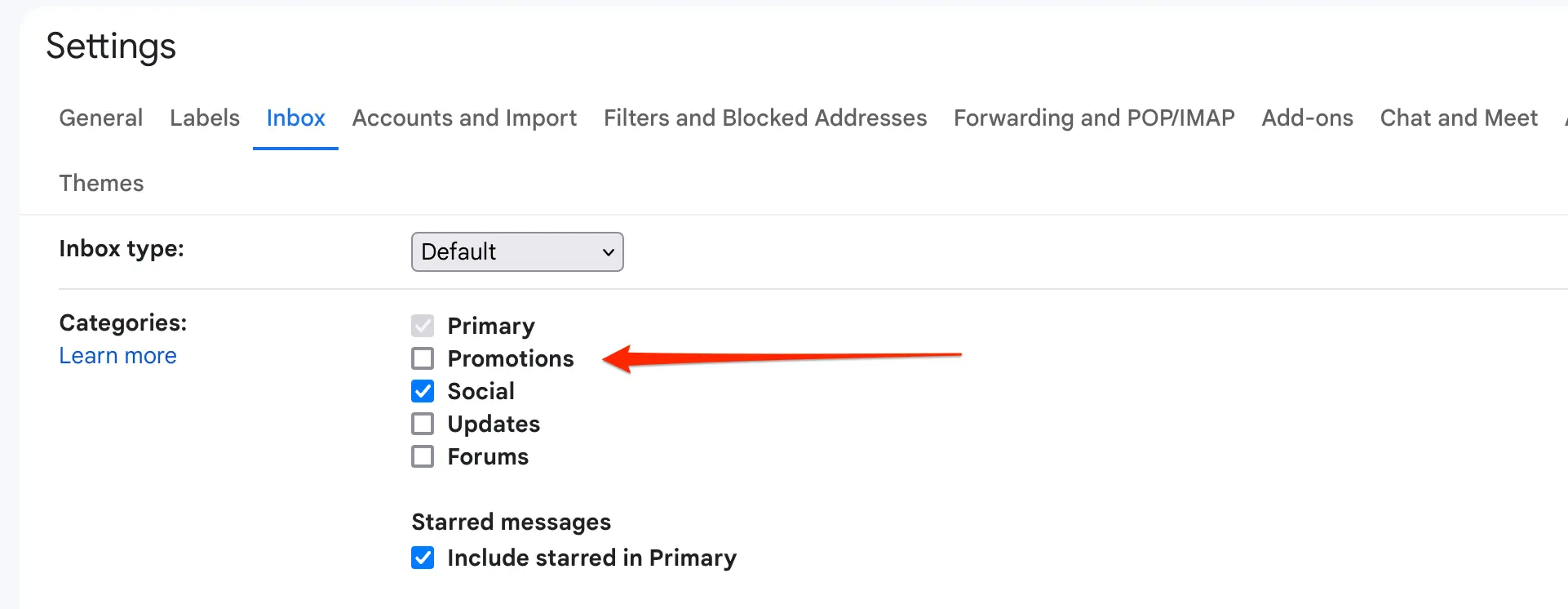This screenshot has height=609, width=1568.
Task: Switch to the General tab
Action: (100, 118)
